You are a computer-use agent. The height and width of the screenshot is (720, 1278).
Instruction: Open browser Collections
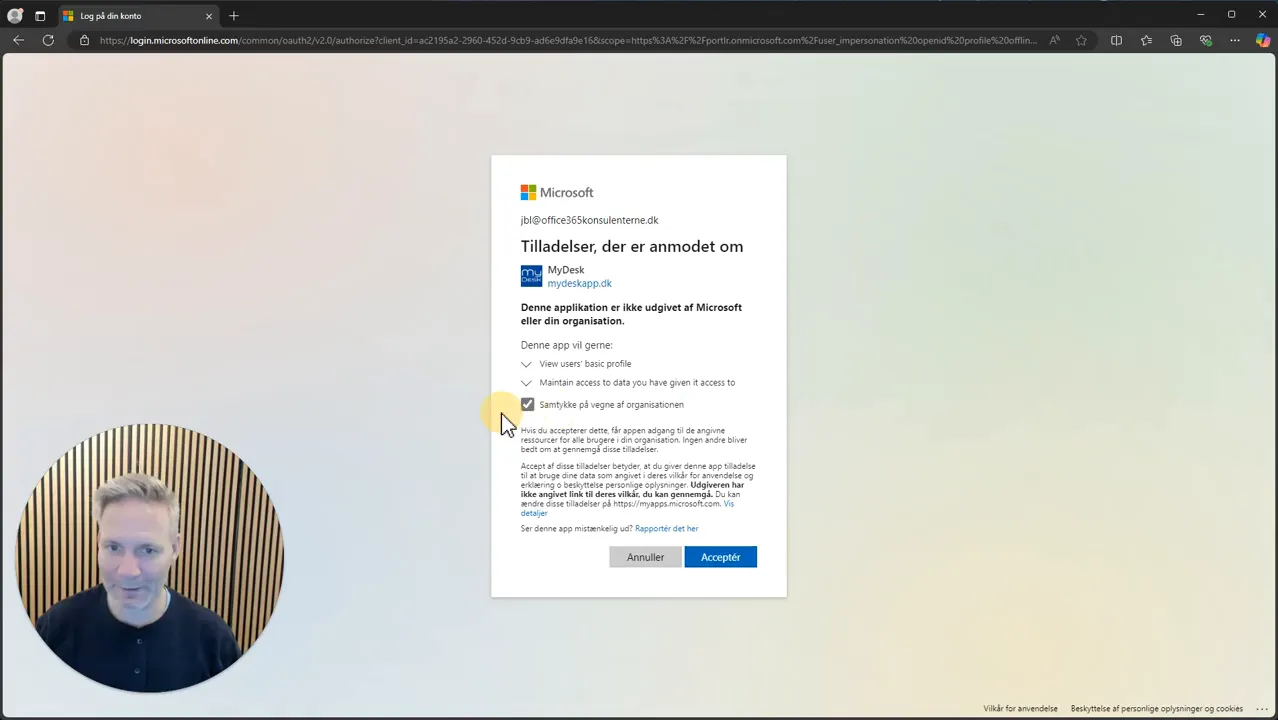pos(1176,40)
